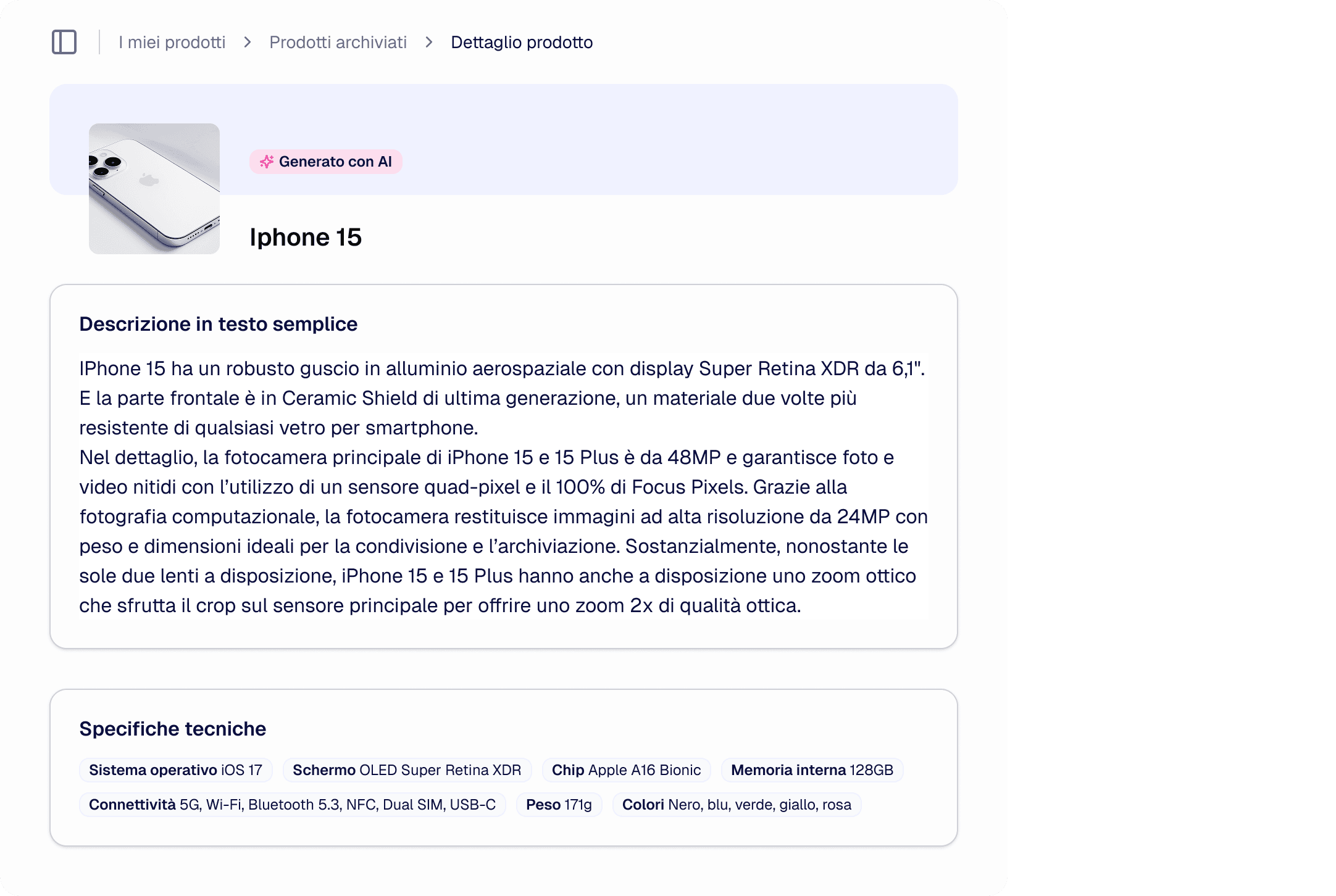Viewport: 1336px width, 896px height.
Task: Select 'Dettaglio prodotto' breadcrumb item
Action: (522, 43)
